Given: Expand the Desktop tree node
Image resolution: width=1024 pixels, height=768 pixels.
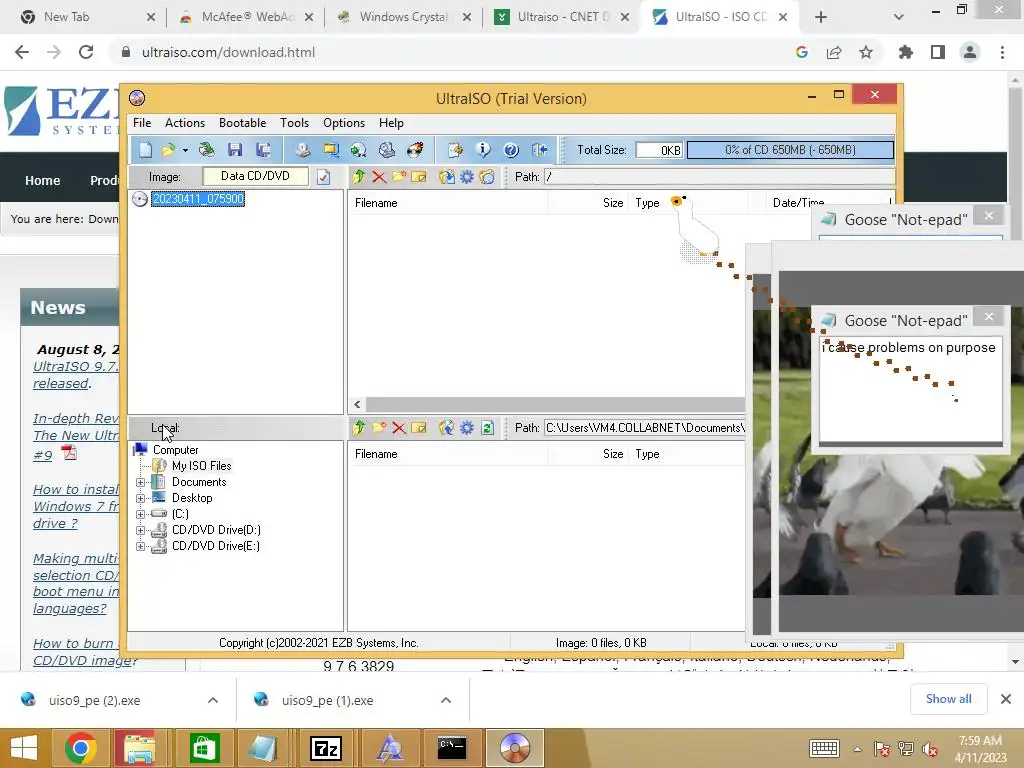Looking at the screenshot, I should [x=140, y=498].
